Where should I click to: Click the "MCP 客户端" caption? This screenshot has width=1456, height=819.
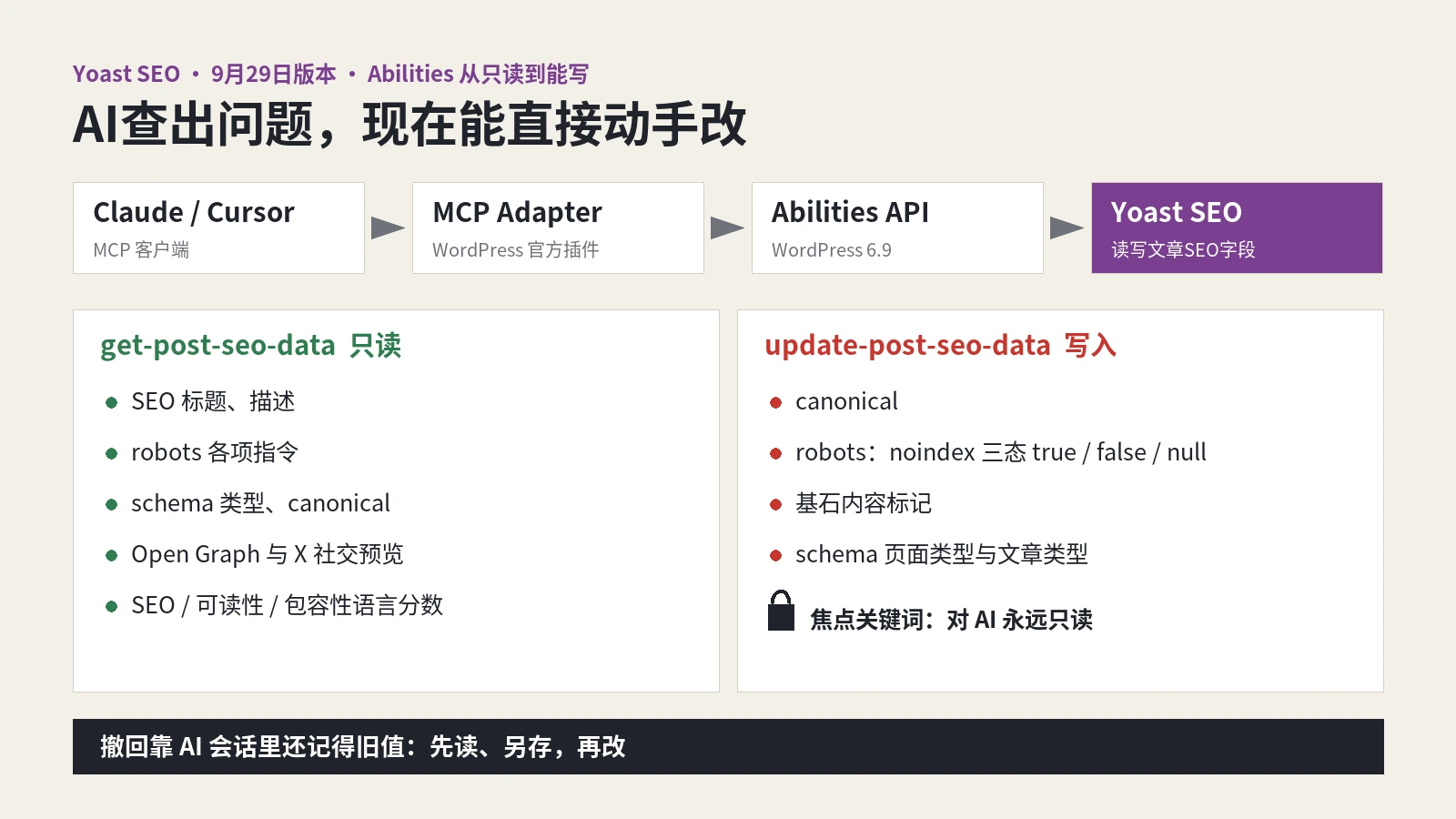[x=141, y=249]
